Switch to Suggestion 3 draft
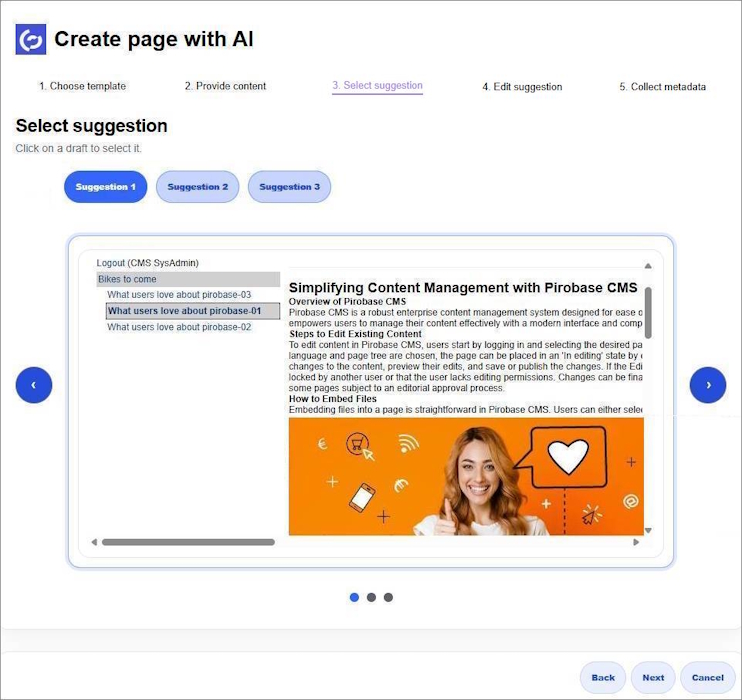This screenshot has width=742, height=700. (x=289, y=187)
